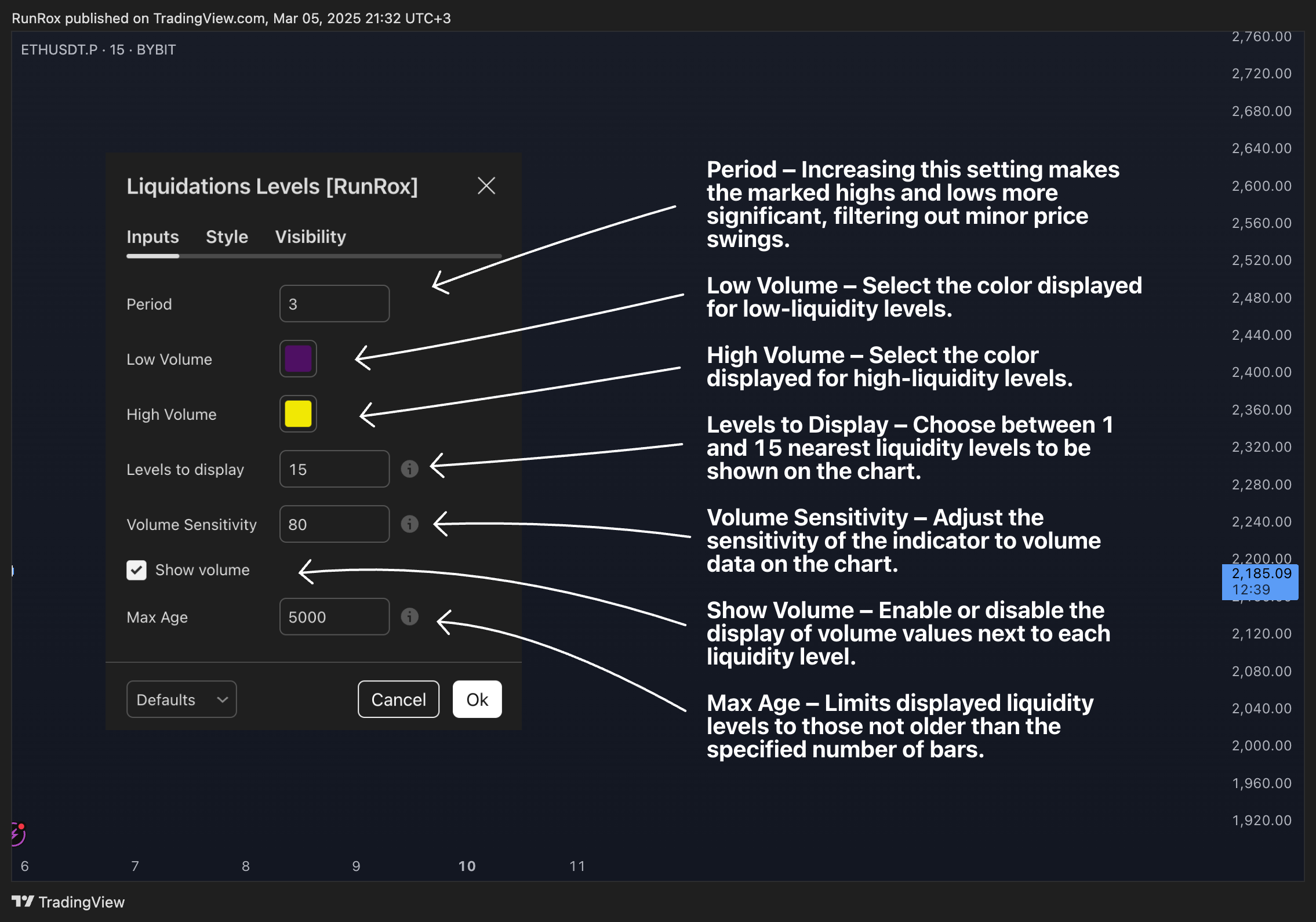
Task: Click the Period input field
Action: (x=335, y=303)
